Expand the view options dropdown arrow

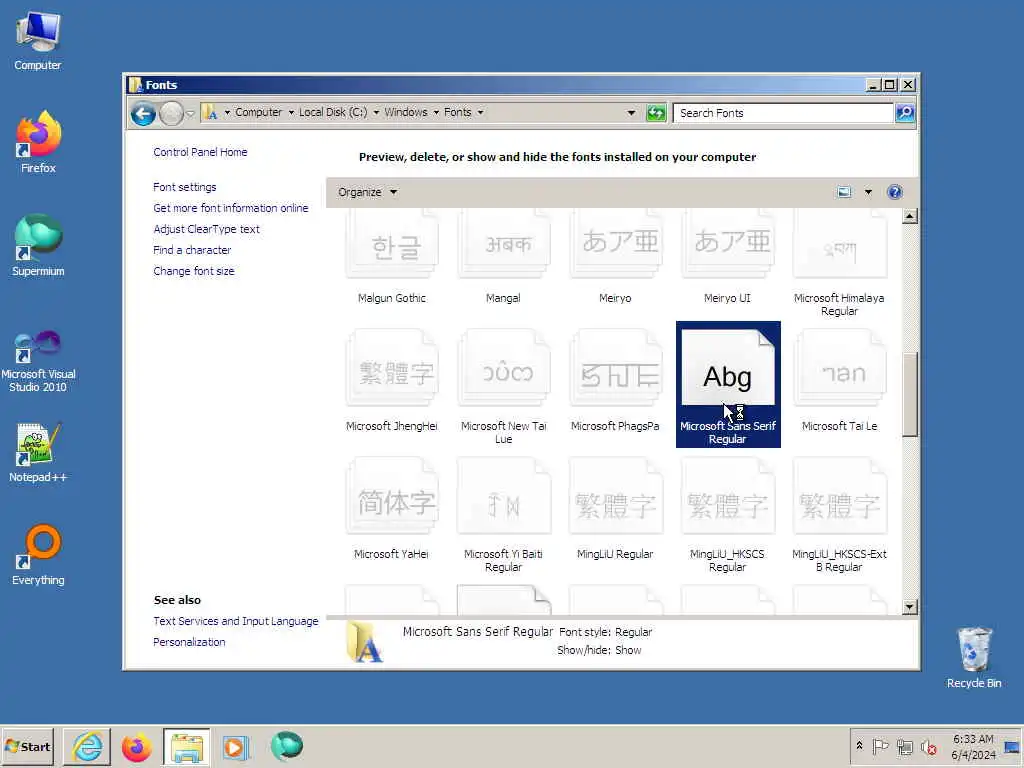(868, 192)
